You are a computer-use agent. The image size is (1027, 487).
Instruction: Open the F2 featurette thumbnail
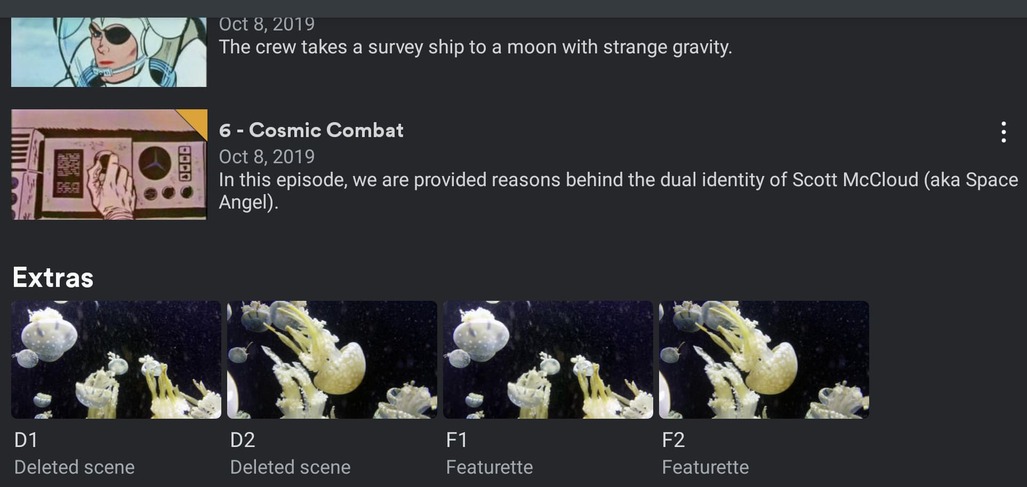[x=764, y=359]
